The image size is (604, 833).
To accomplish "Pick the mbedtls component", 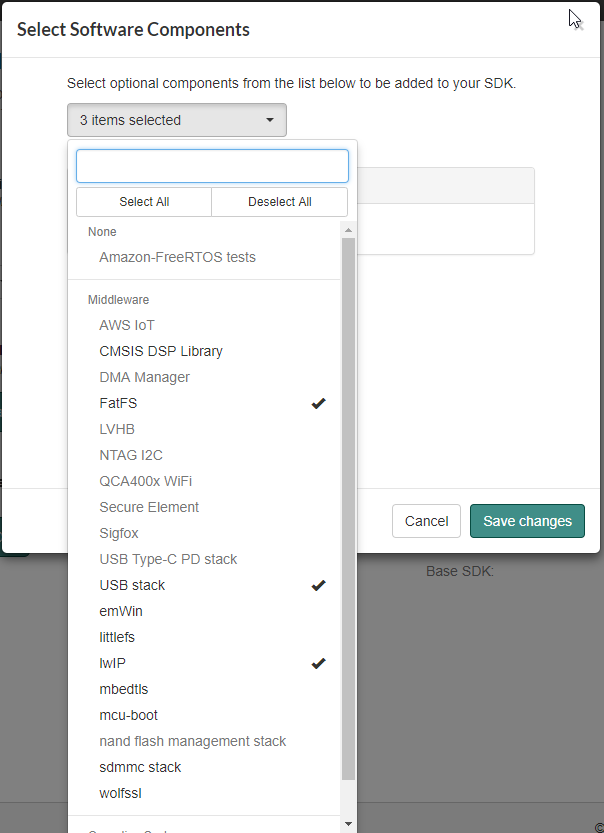I will point(124,690).
